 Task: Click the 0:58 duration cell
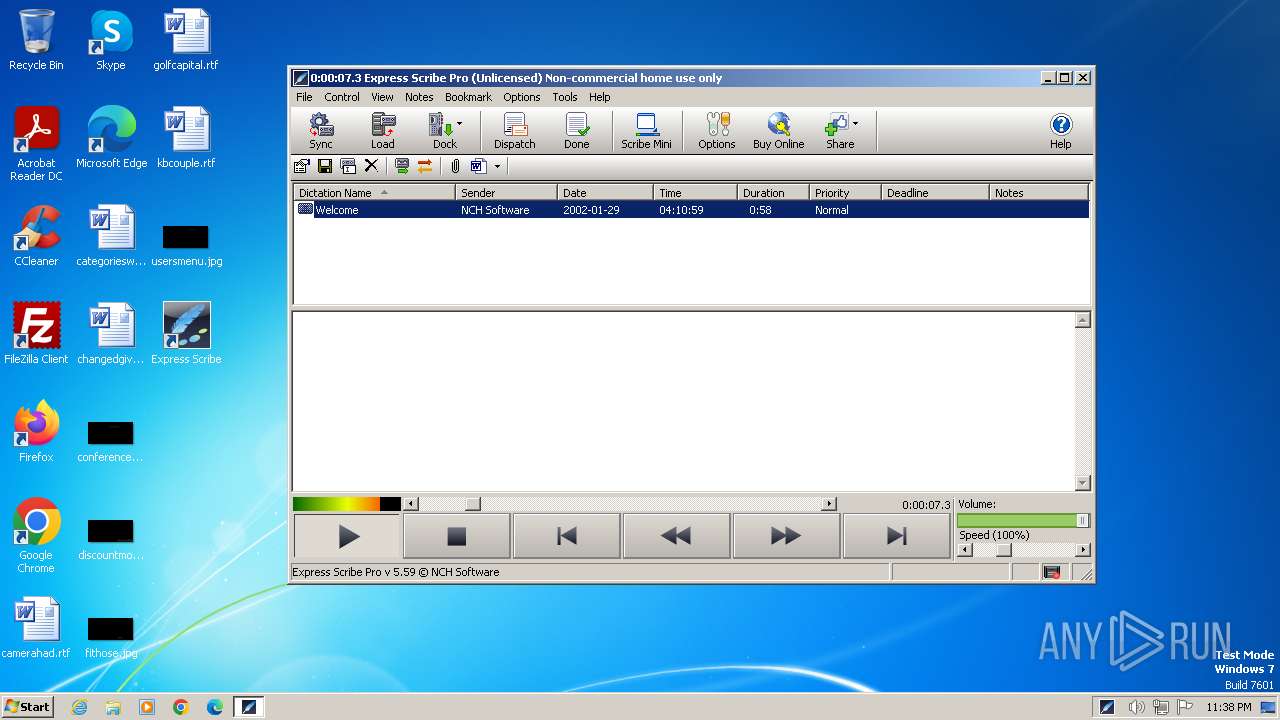[x=760, y=210]
